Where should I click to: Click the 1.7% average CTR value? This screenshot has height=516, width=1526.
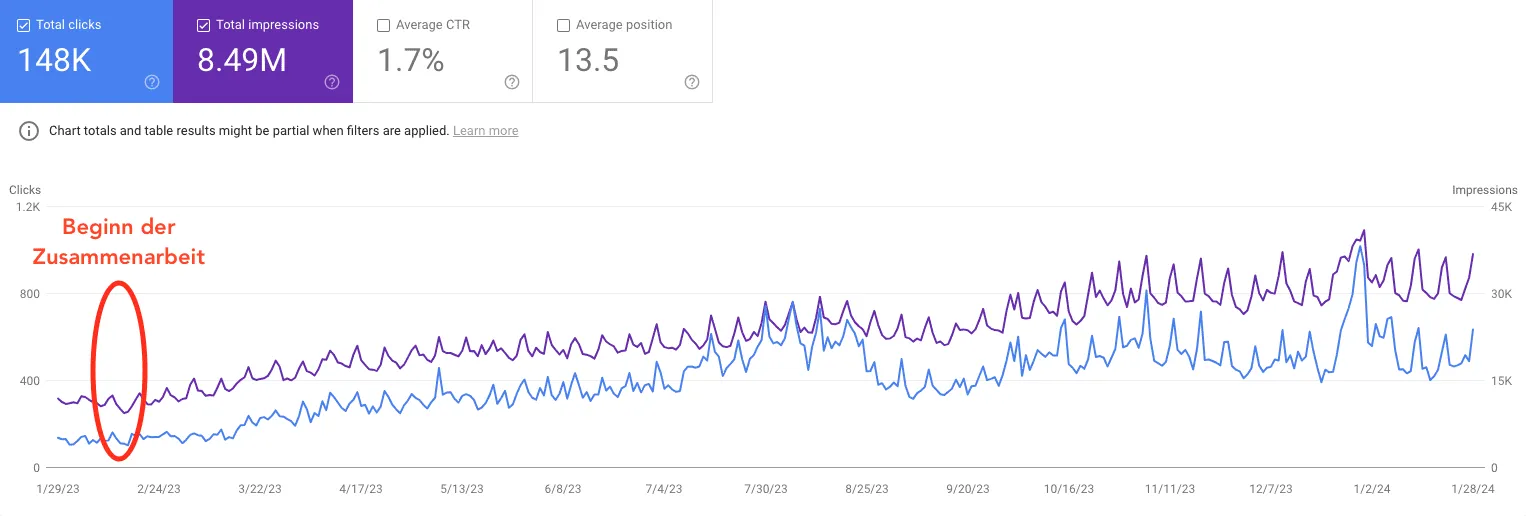410,61
